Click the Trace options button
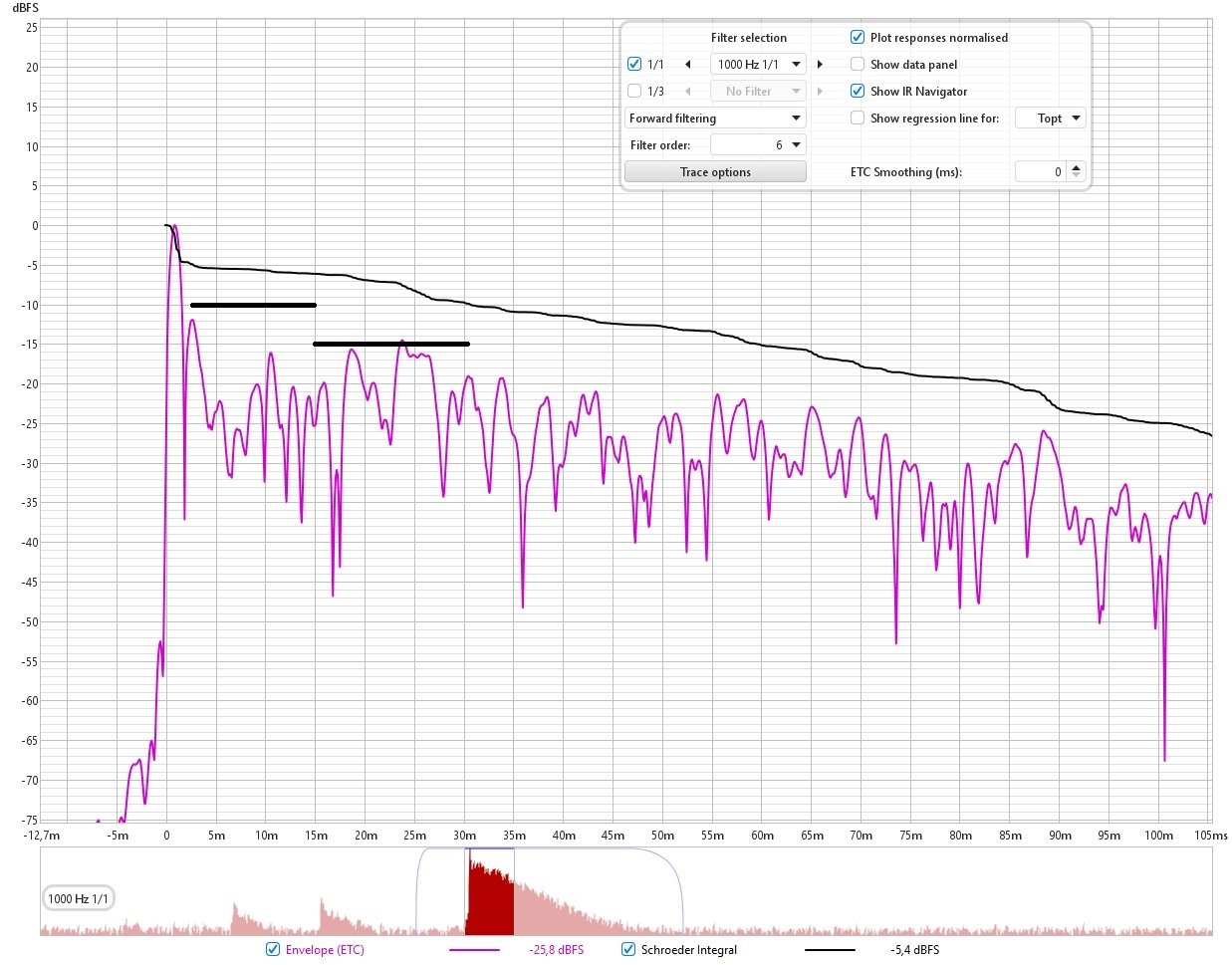The height and width of the screenshot is (965, 1232). [715, 172]
